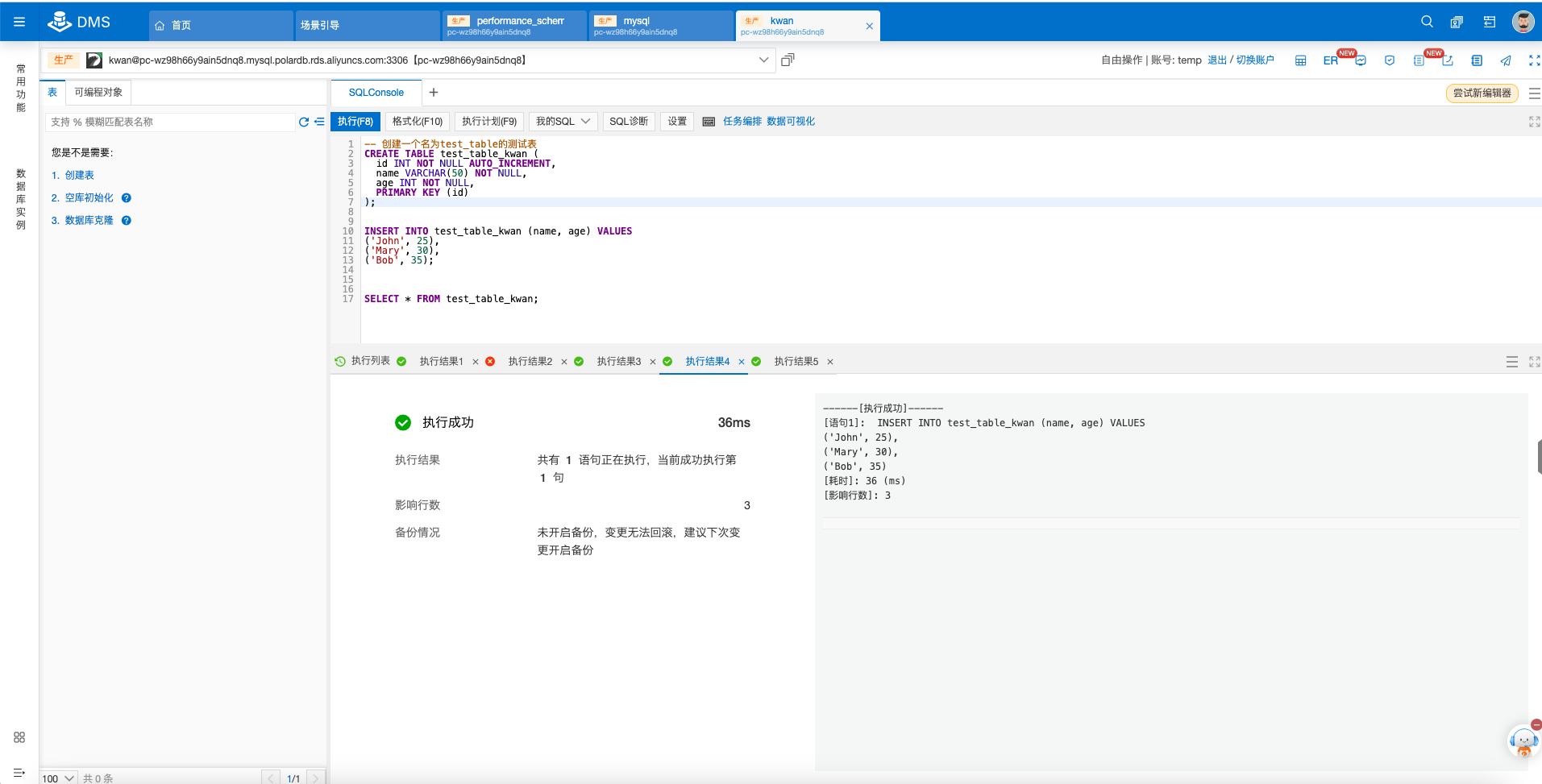This screenshot has width=1542, height=784.
Task: Switch to the performance_schema tab
Action: (x=514, y=25)
